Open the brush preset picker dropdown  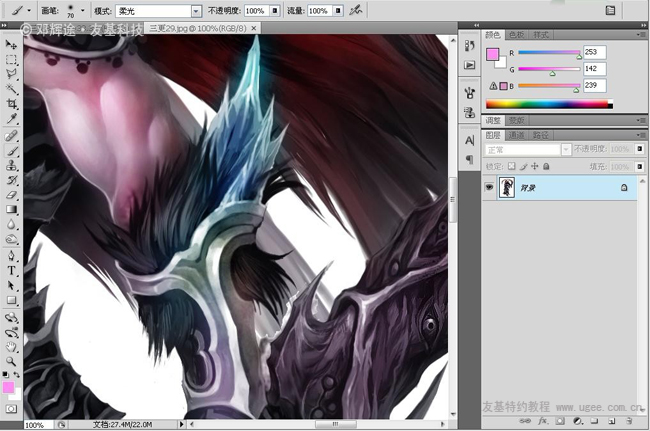click(82, 10)
